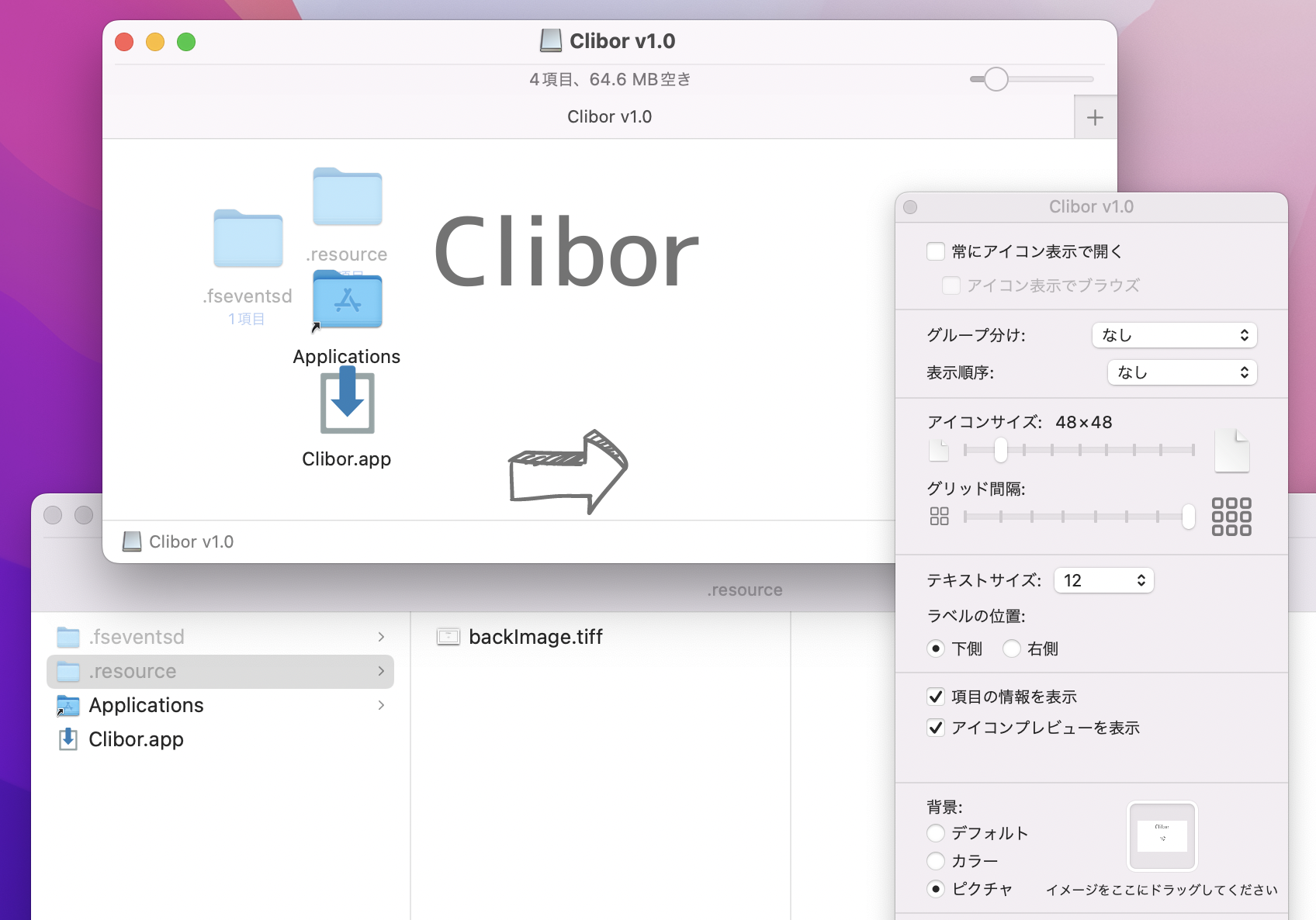The image size is (1316, 920).
Task: Expand .resource row chevron in column view
Action: point(381,671)
